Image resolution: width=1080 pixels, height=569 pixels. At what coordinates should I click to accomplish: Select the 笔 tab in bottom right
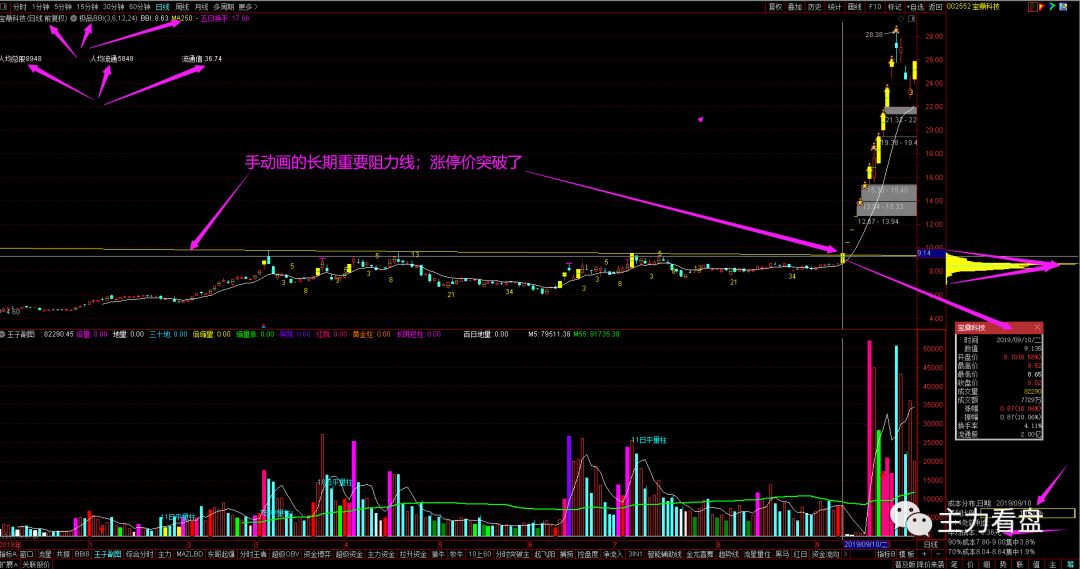(954, 564)
